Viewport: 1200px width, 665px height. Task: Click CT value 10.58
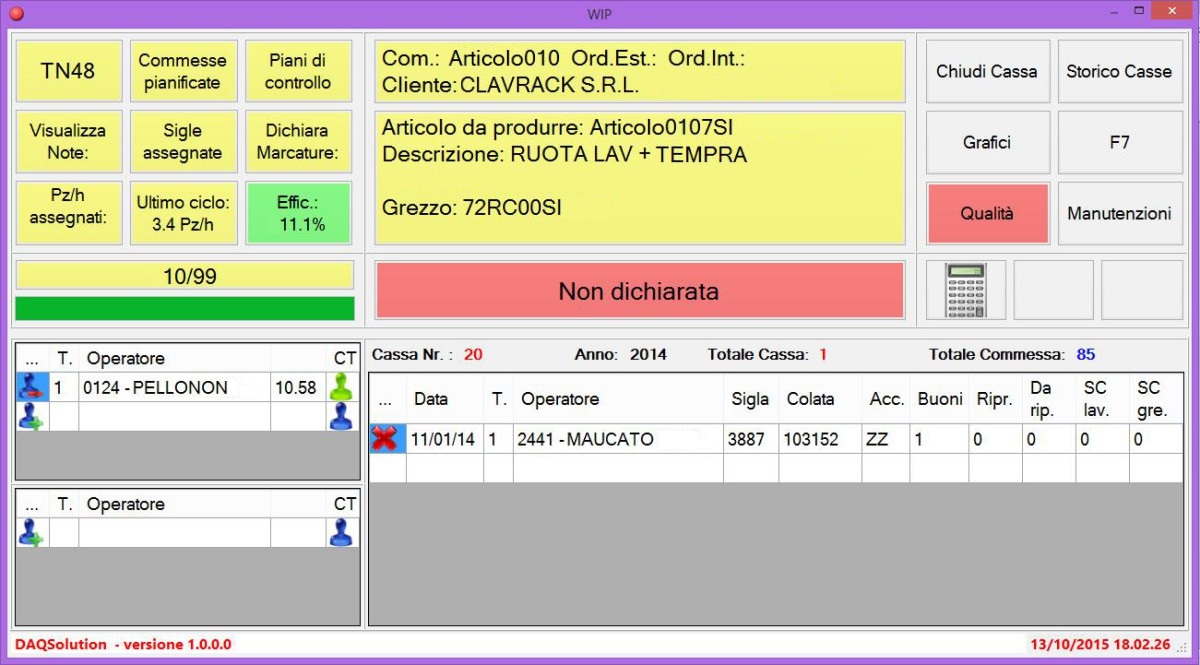(297, 388)
